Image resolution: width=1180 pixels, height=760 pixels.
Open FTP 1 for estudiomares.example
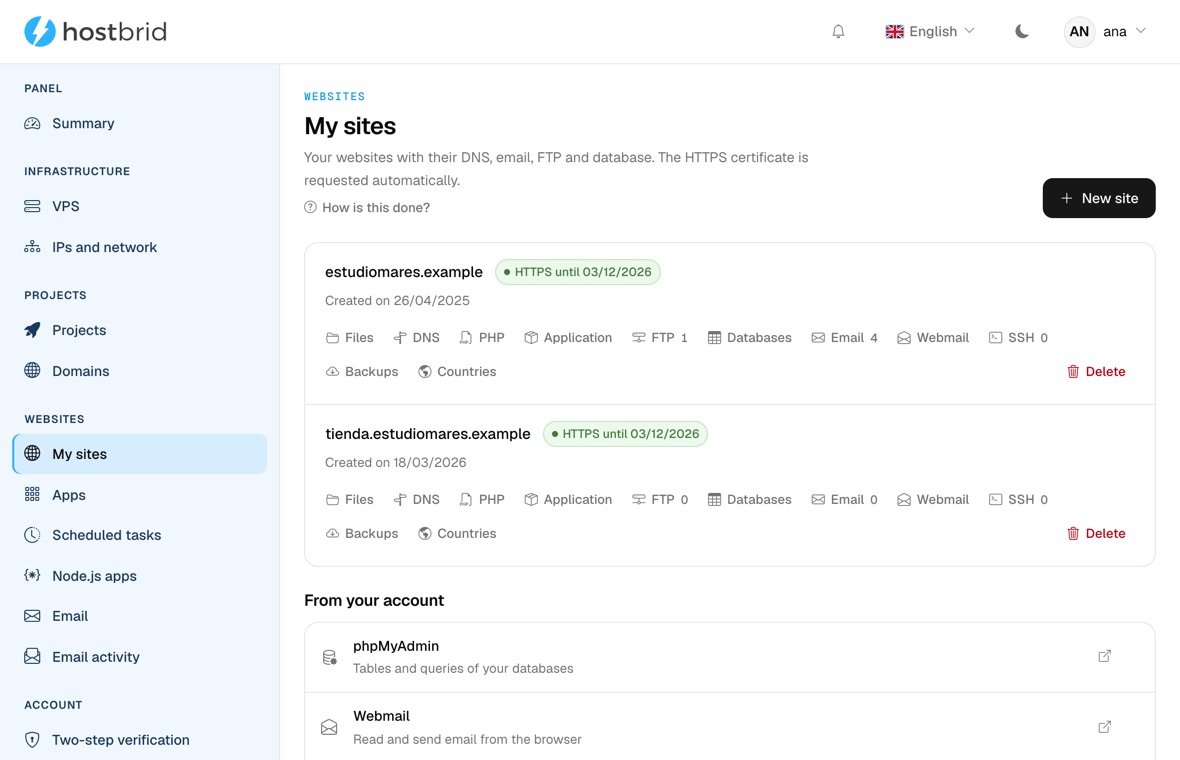(x=660, y=338)
